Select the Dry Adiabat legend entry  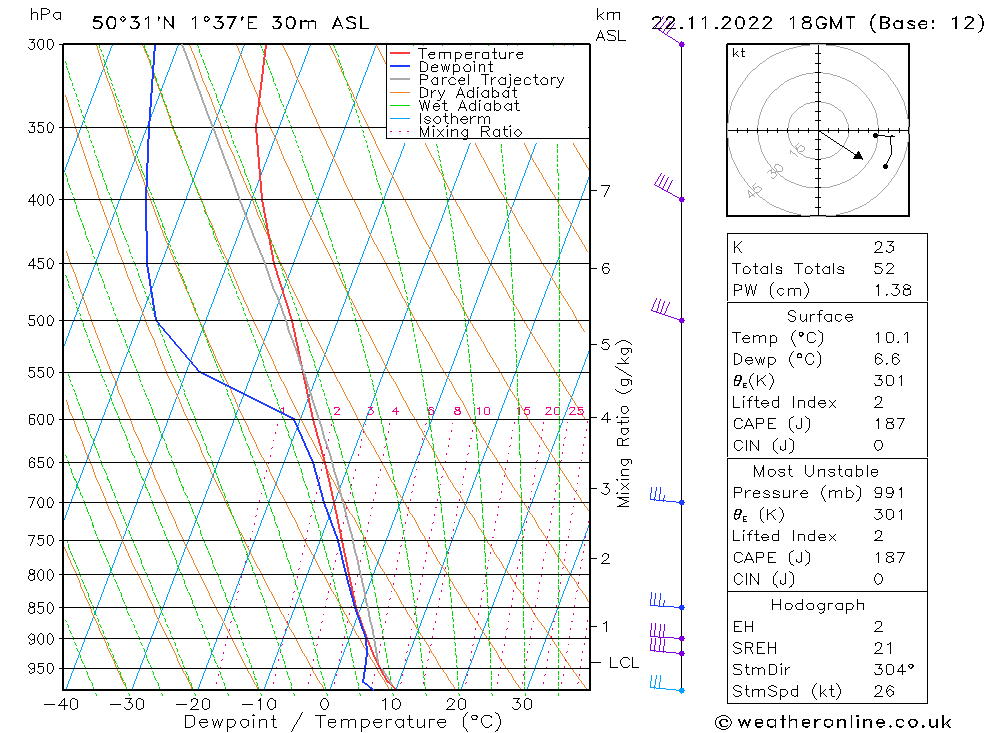(453, 93)
